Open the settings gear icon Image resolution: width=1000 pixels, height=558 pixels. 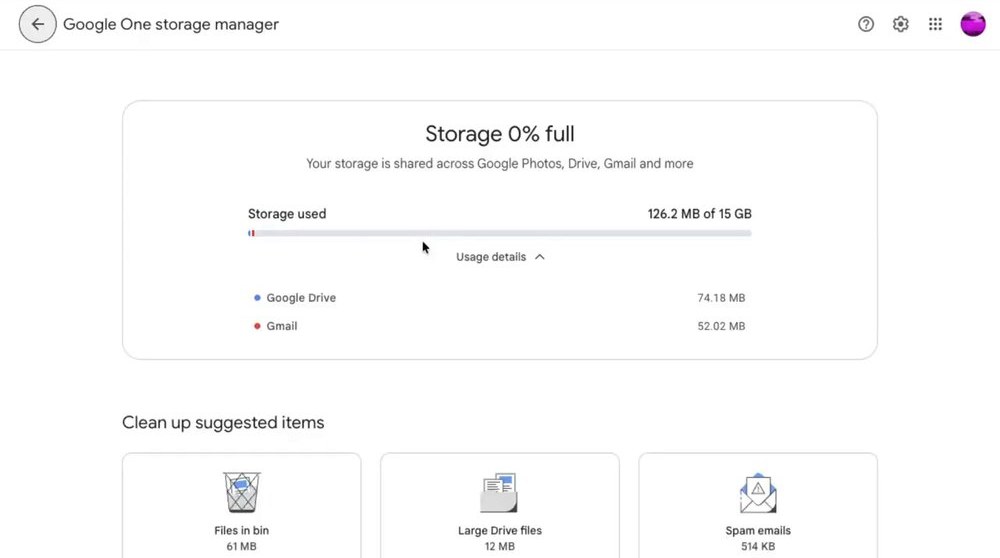click(901, 24)
